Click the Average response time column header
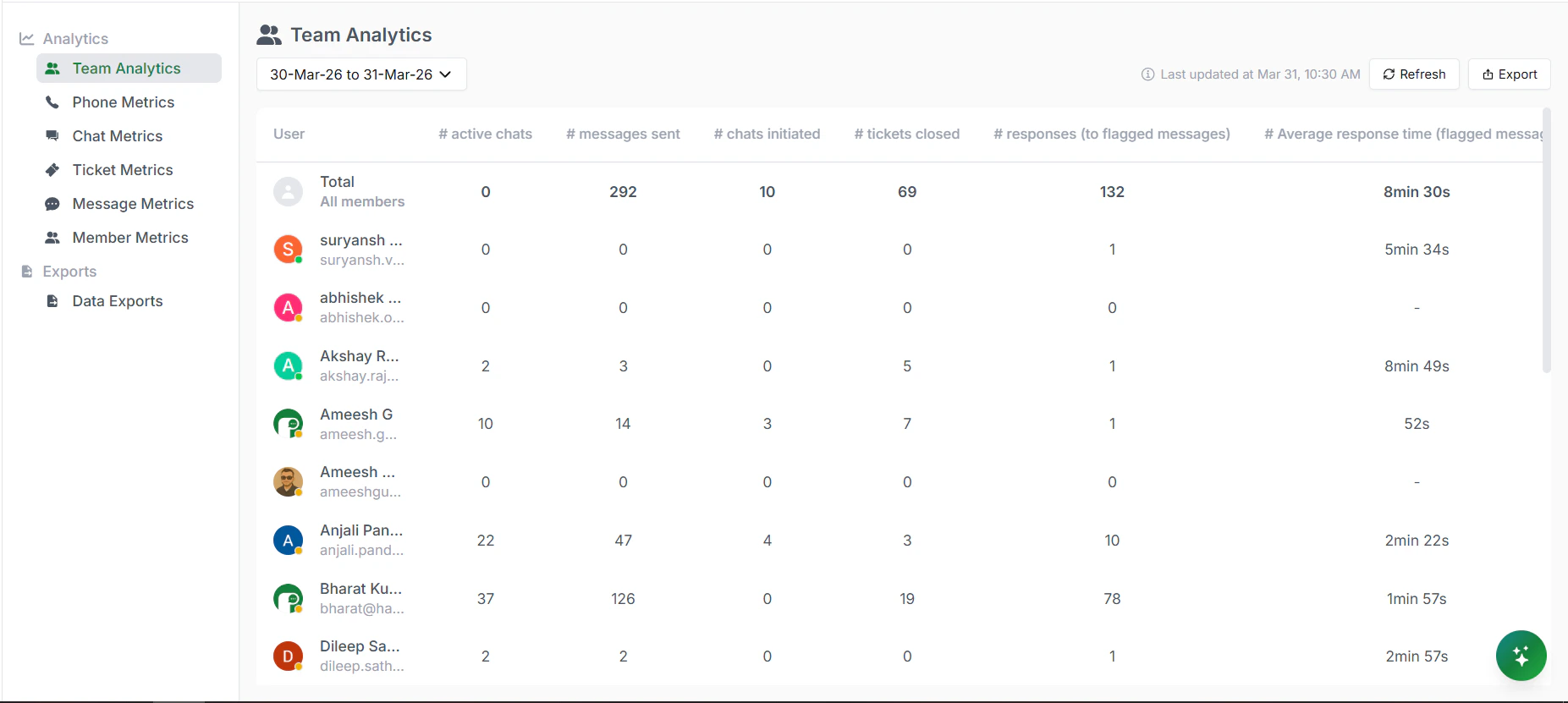 tap(1403, 134)
